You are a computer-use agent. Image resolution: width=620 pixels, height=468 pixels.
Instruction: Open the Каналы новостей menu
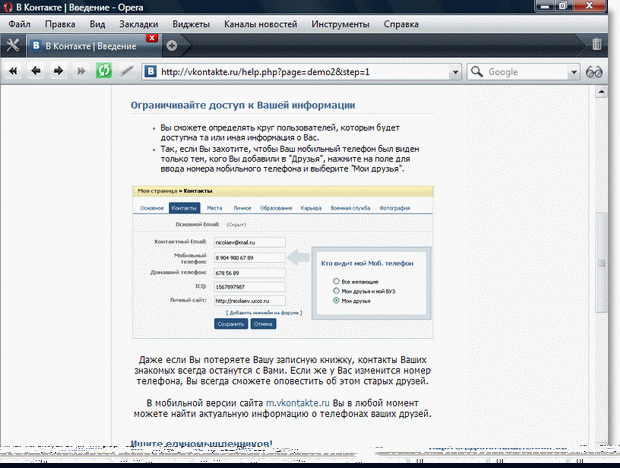261,25
